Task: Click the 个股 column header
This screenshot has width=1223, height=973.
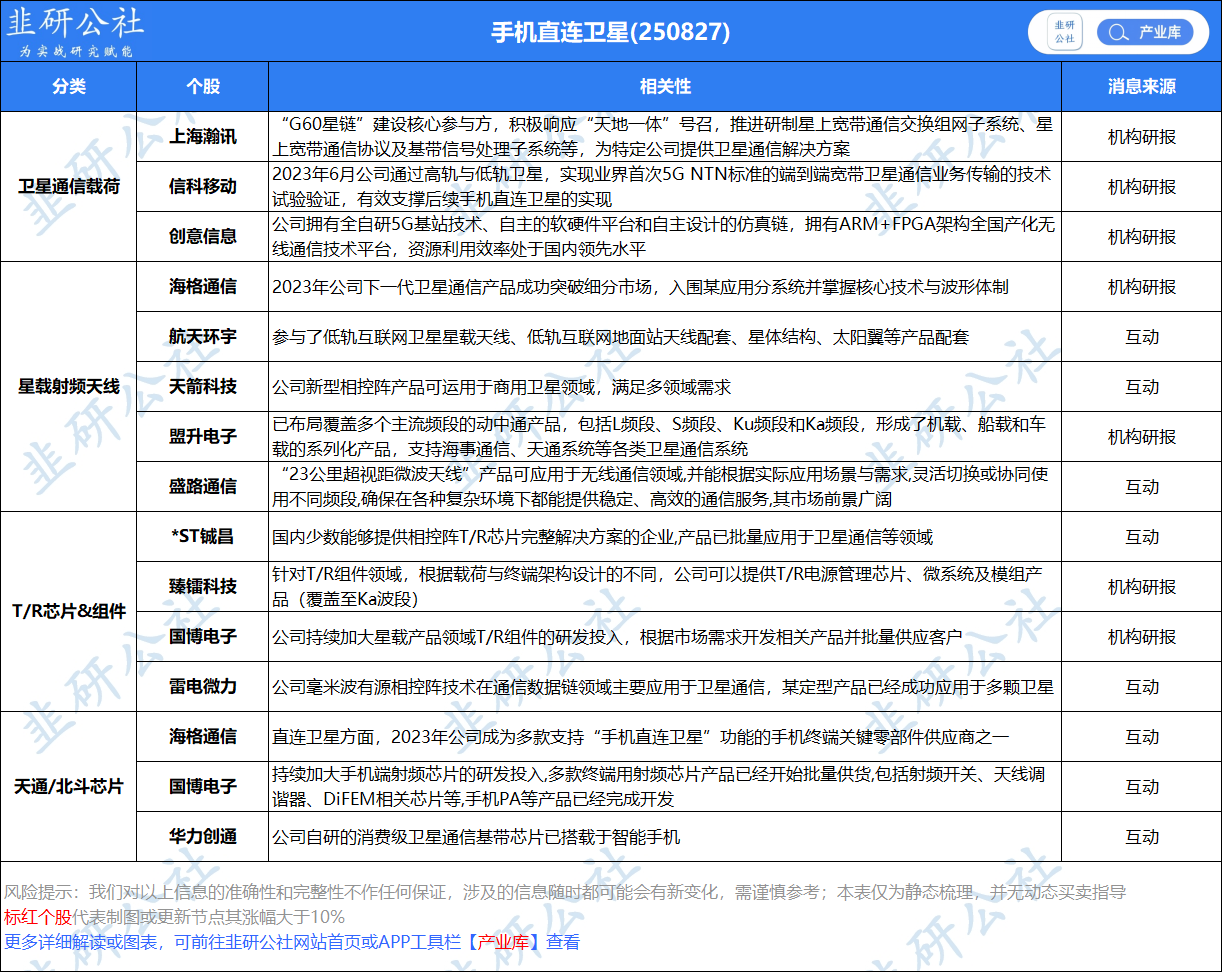Action: 202,87
